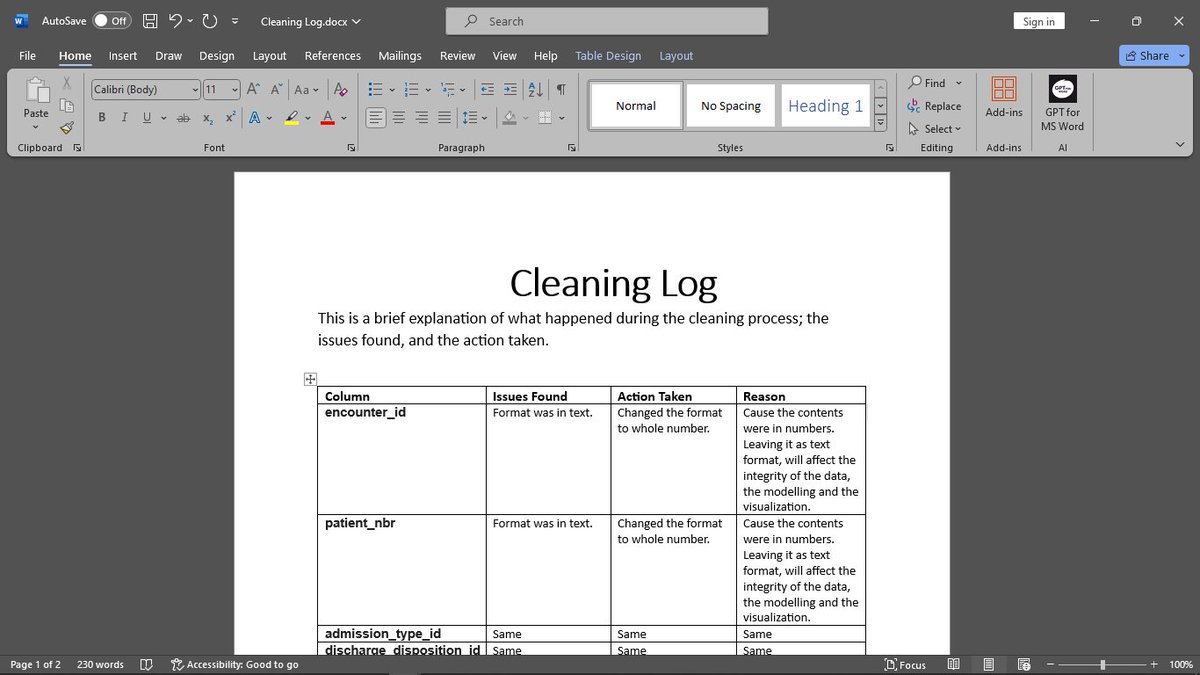1200x675 pixels.
Task: Switch to the Layout tab
Action: click(269, 56)
